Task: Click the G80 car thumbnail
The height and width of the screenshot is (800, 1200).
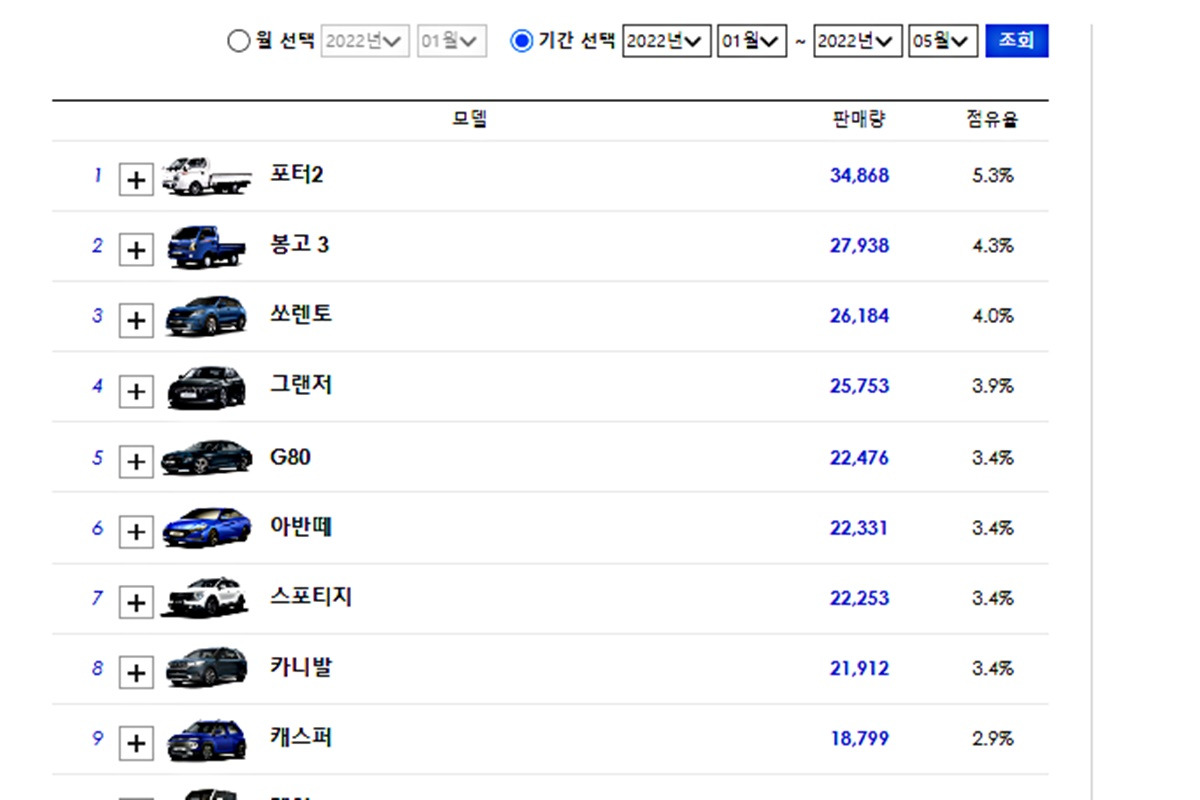Action: [x=206, y=458]
